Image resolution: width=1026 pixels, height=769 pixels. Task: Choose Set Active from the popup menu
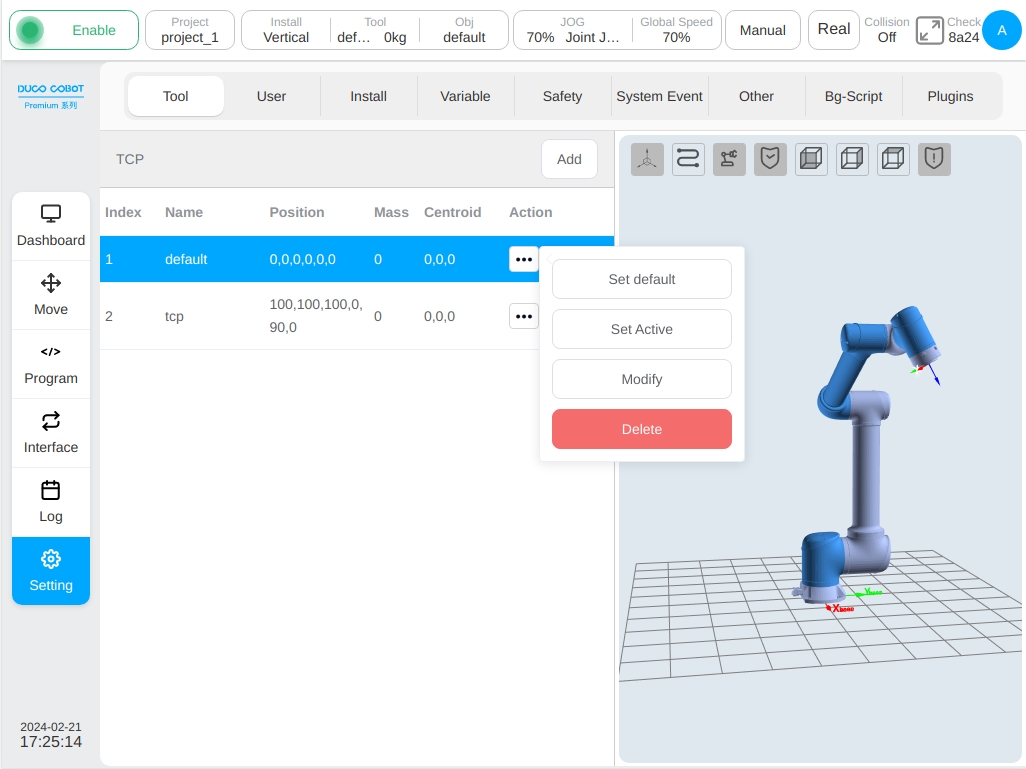[x=642, y=329]
